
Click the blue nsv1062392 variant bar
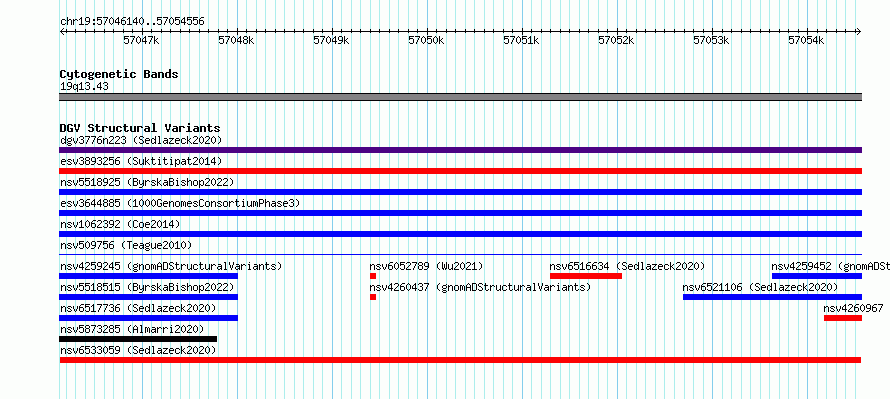460,234
